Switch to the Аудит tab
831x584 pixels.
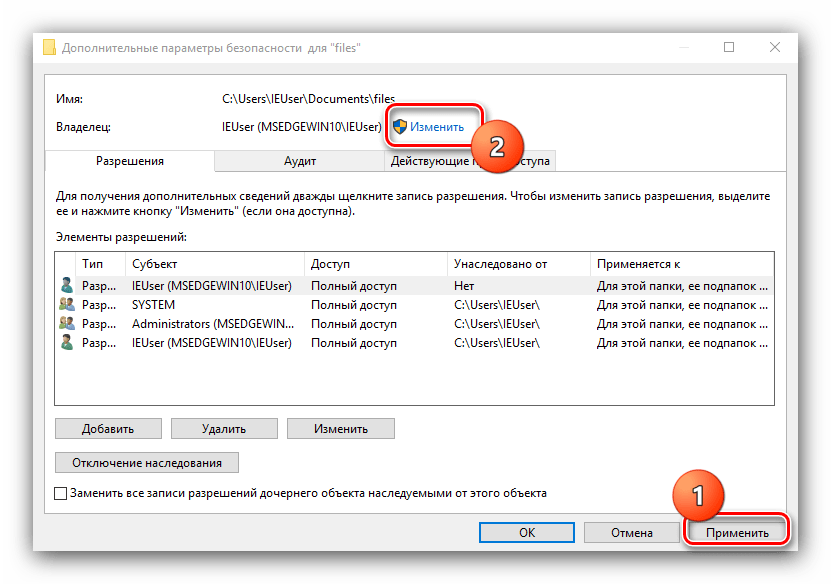pos(300,161)
